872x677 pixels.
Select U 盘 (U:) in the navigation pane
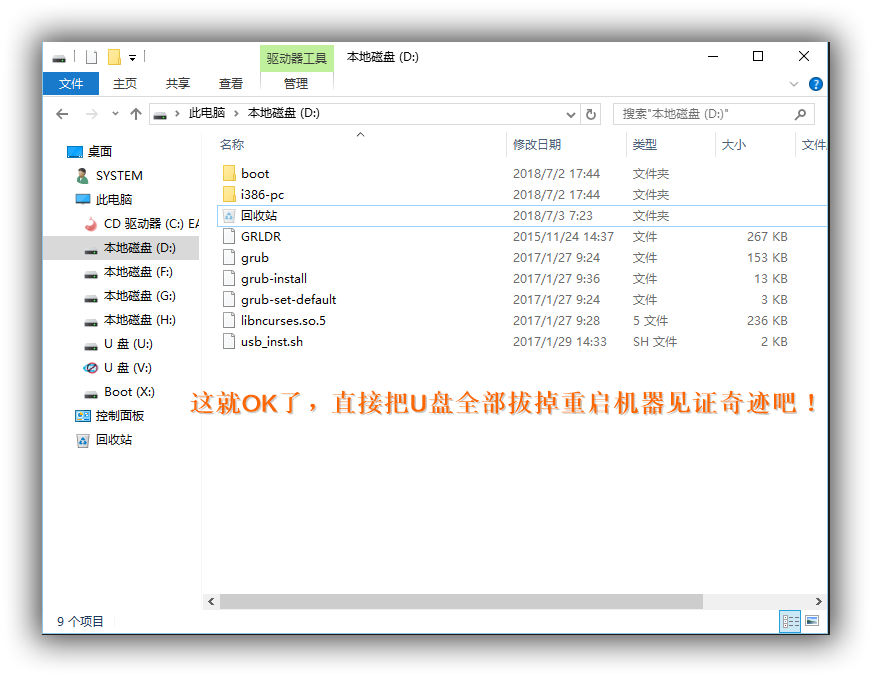(x=118, y=344)
